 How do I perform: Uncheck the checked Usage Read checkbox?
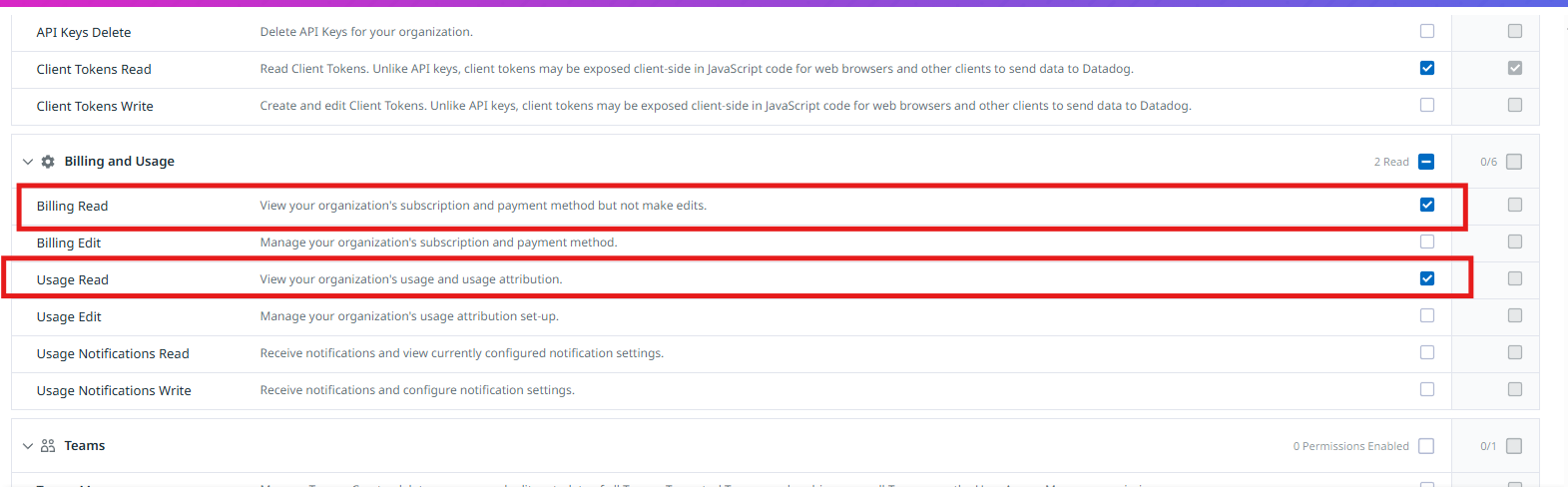pos(1427,278)
